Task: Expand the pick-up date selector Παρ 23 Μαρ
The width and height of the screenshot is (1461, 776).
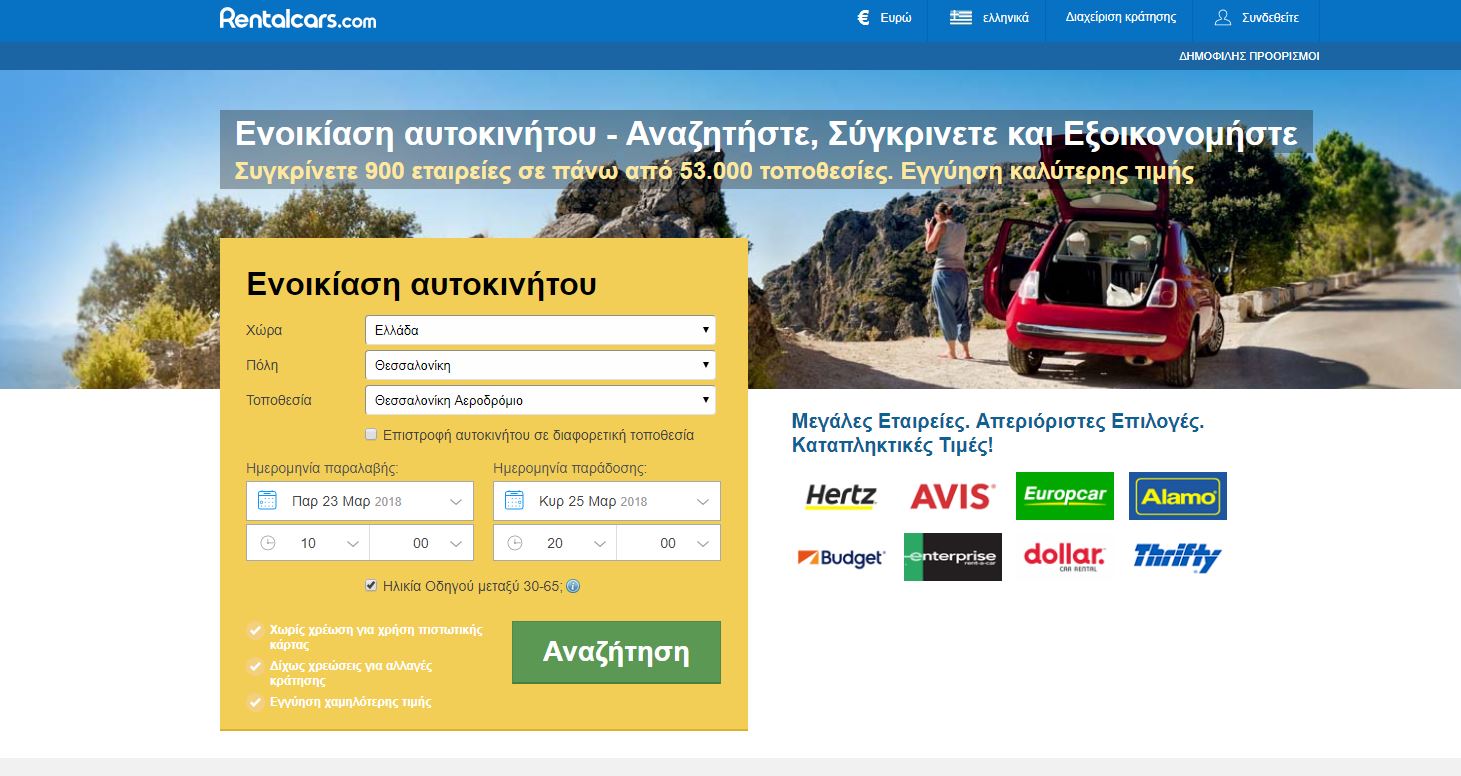Action: (360, 501)
